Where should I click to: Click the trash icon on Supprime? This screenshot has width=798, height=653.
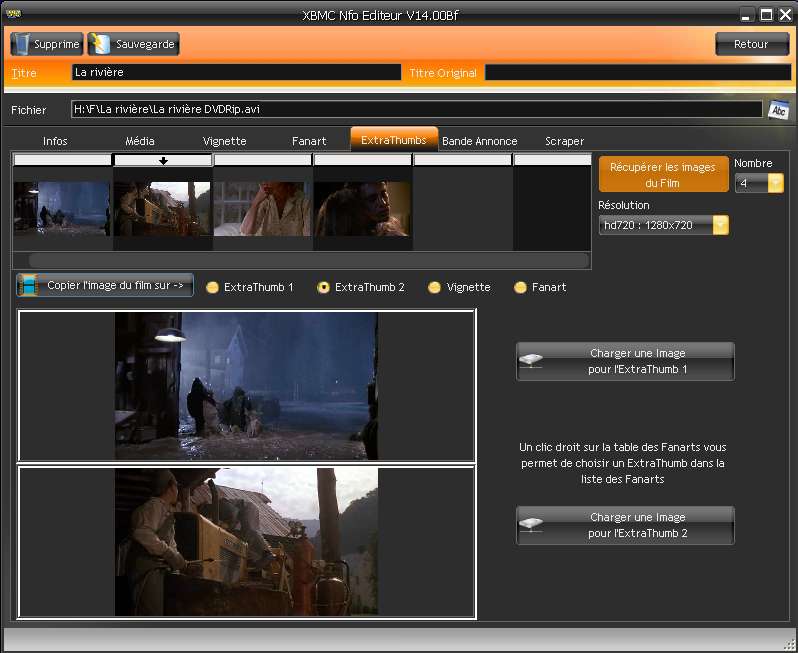21,44
